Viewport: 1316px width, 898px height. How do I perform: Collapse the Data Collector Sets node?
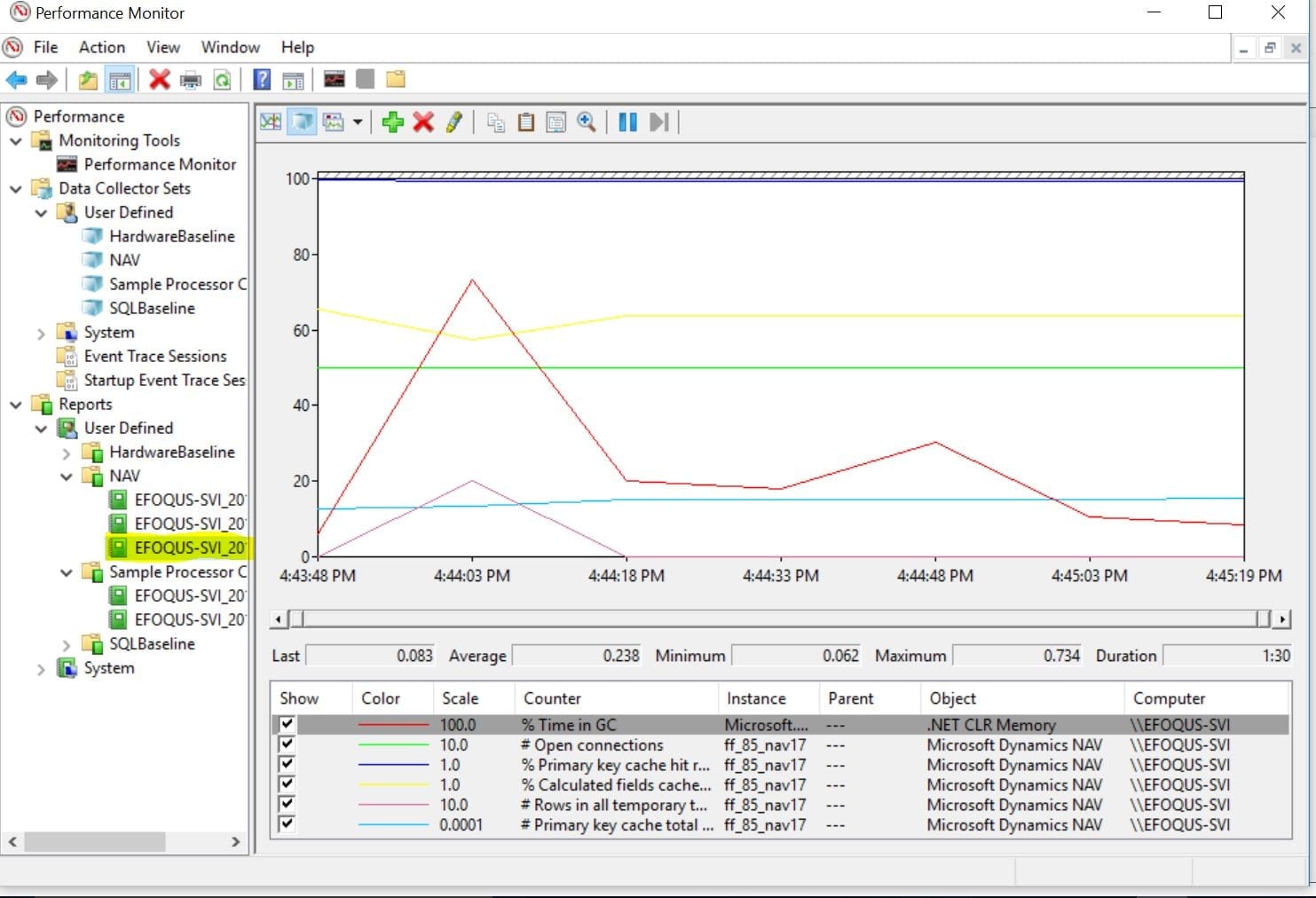[16, 188]
